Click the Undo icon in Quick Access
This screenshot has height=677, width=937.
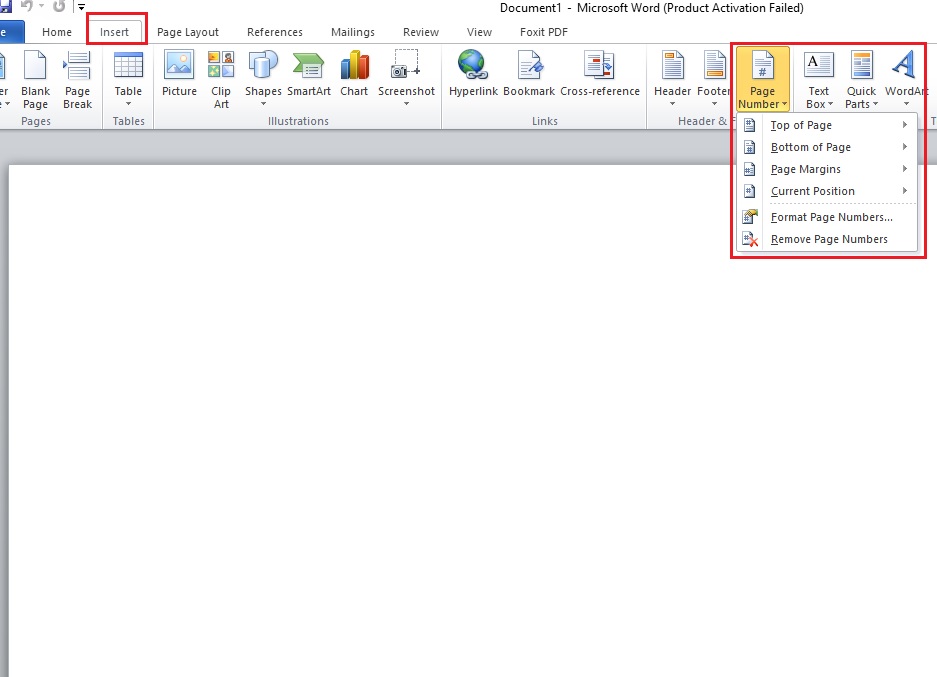pyautogui.click(x=27, y=7)
